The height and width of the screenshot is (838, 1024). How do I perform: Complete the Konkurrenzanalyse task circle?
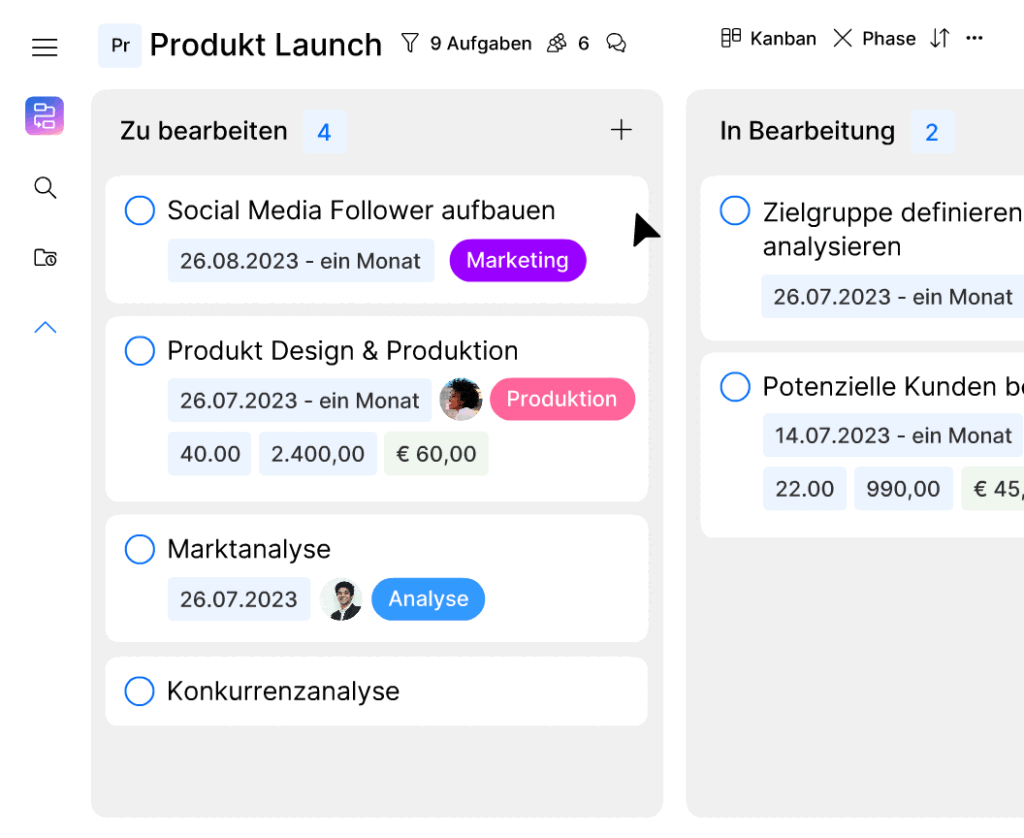tap(140, 691)
